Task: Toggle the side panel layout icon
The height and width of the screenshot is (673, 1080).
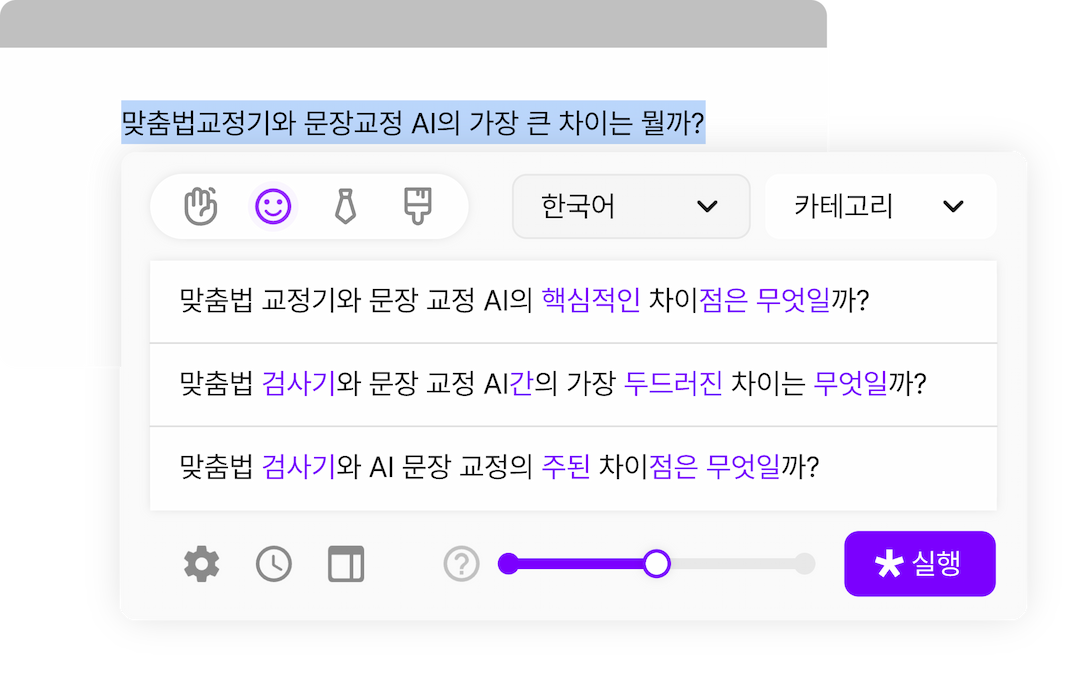Action: [x=346, y=565]
